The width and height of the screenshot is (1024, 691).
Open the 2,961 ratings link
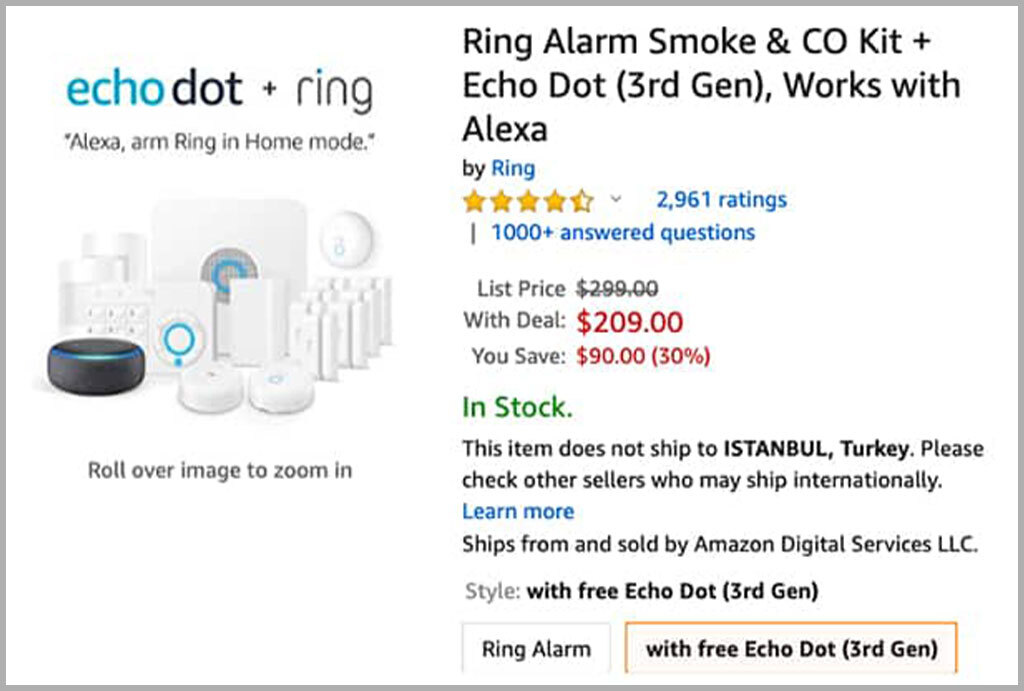tap(721, 199)
